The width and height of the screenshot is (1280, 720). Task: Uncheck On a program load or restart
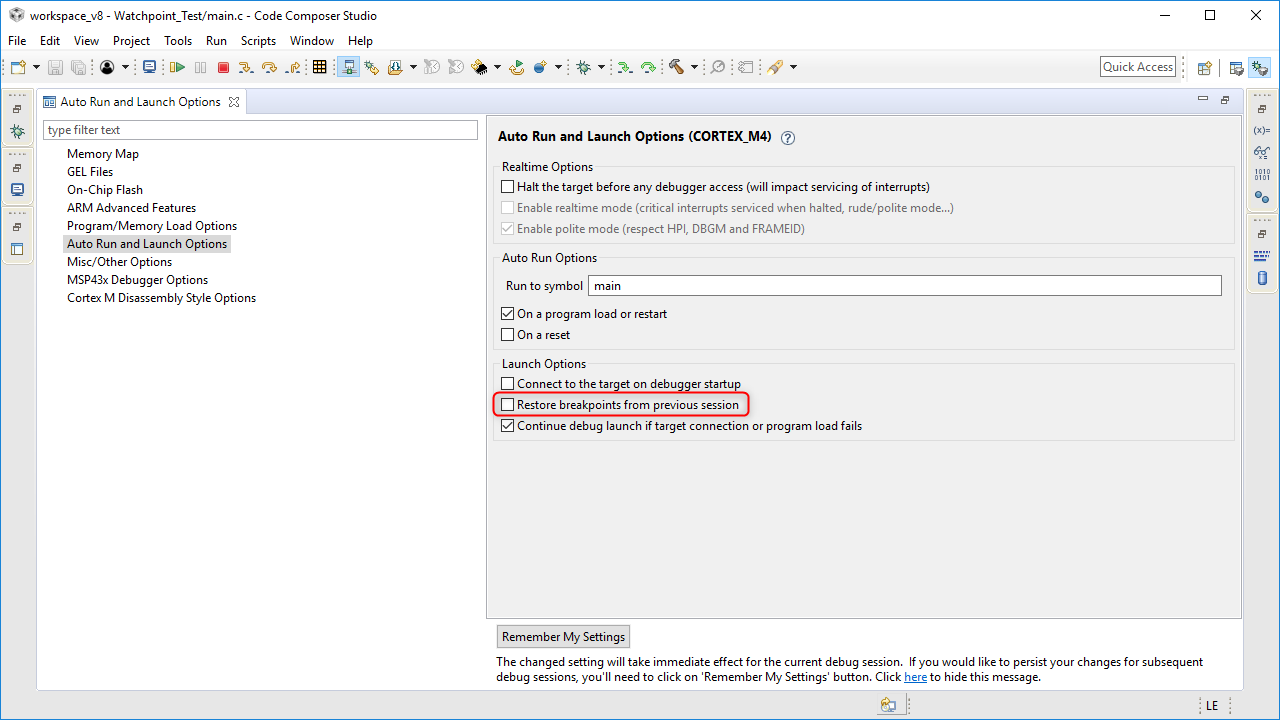point(508,314)
